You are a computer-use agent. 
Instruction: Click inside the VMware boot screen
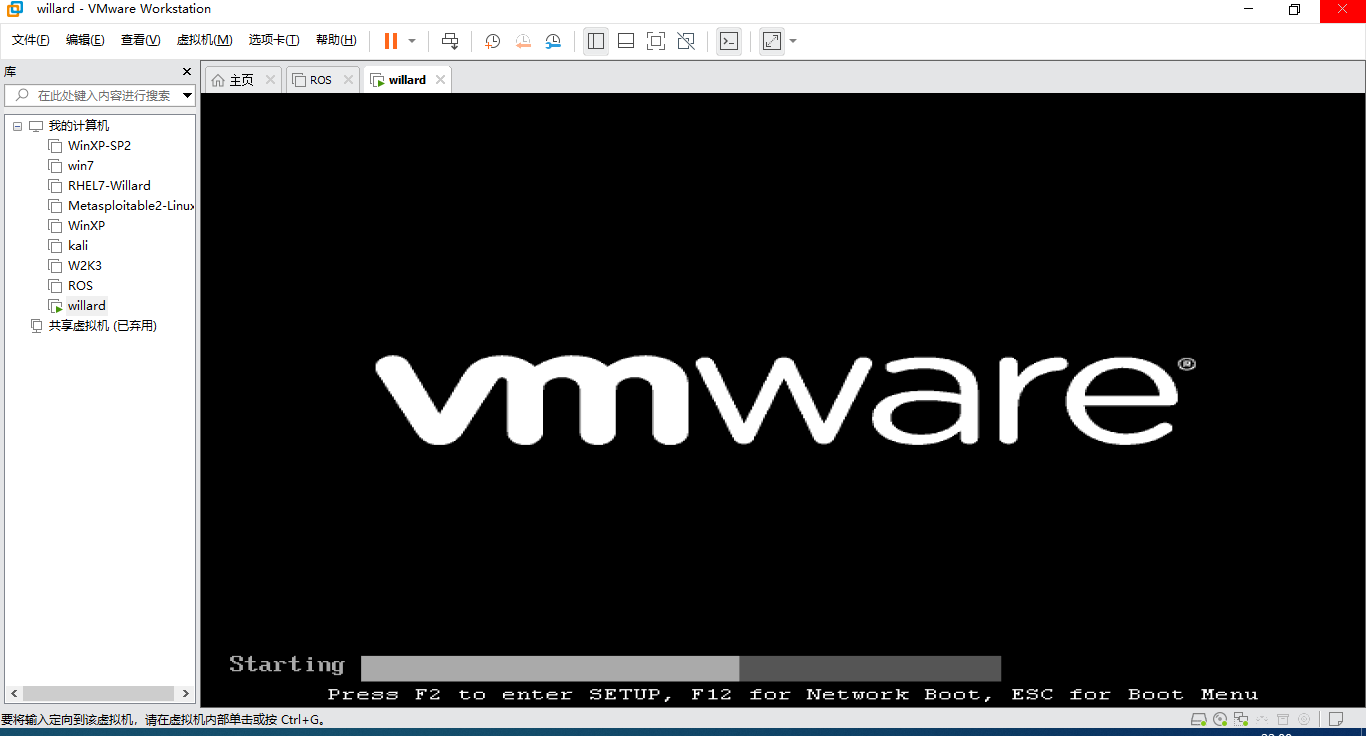(783, 400)
